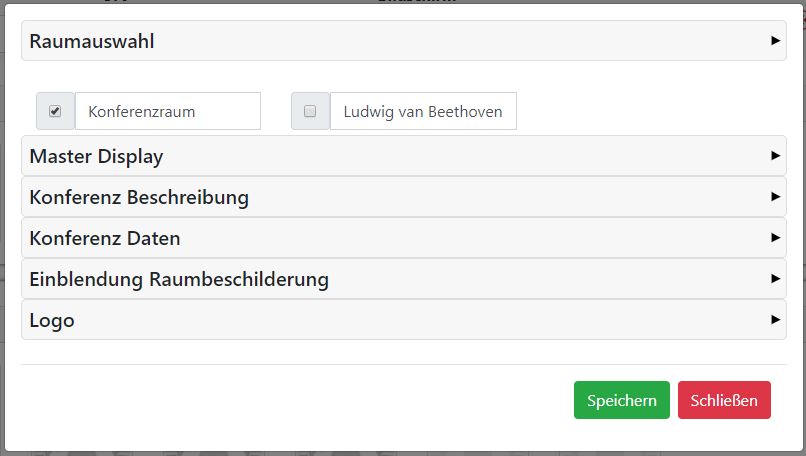Expand the Raumauswahl section arrow
Screen dimensions: 806x456
(x=775, y=41)
